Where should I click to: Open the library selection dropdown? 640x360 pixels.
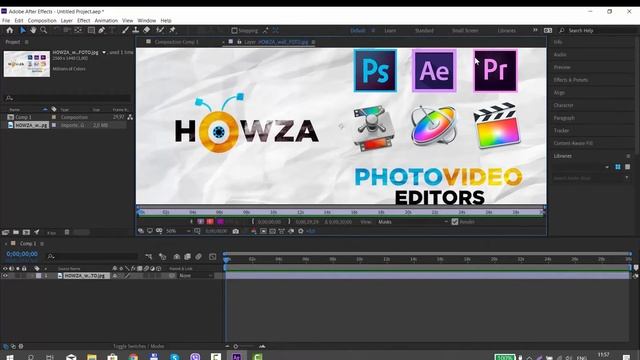pyautogui.click(x=581, y=167)
